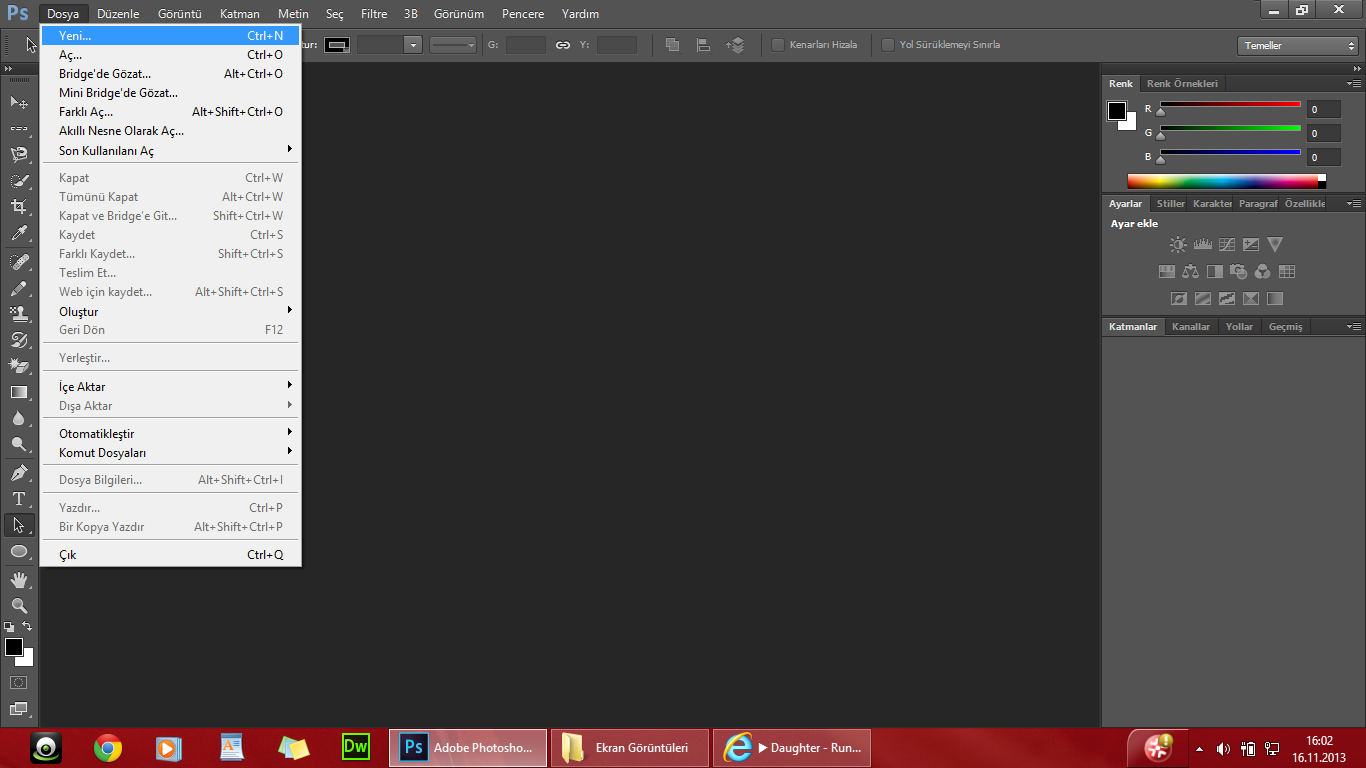Select the History Brush tool
The height and width of the screenshot is (768, 1366).
[x=19, y=340]
